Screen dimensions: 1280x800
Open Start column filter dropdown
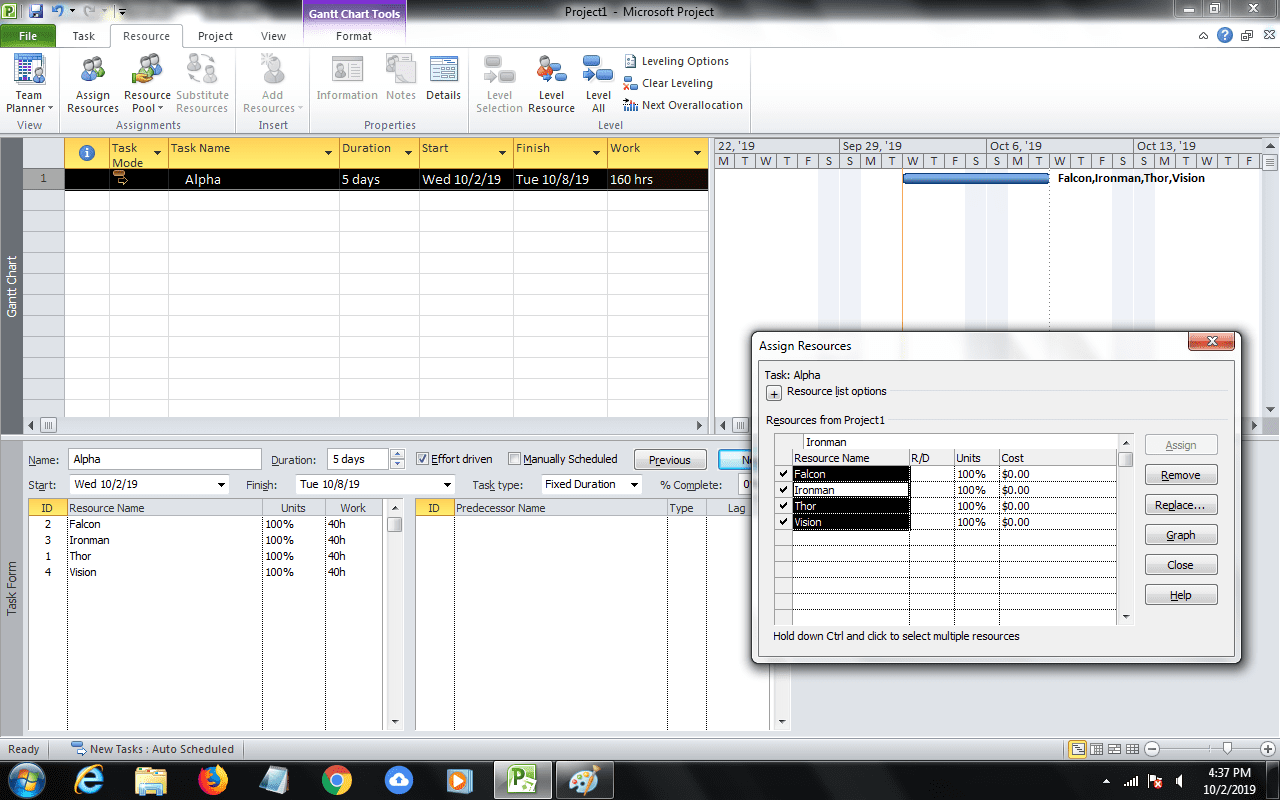click(502, 153)
